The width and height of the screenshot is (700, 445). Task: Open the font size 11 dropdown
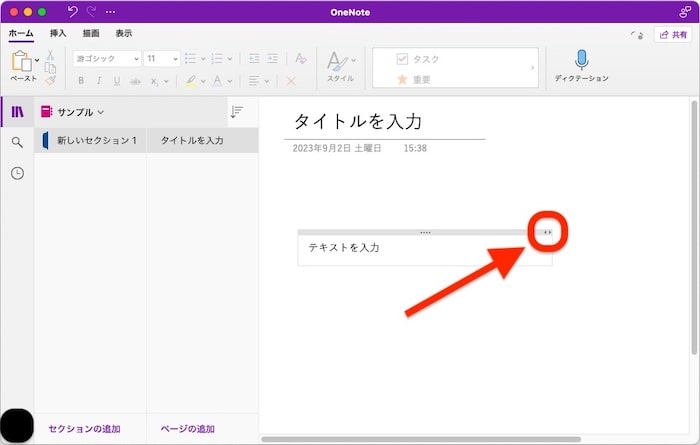[x=162, y=58]
